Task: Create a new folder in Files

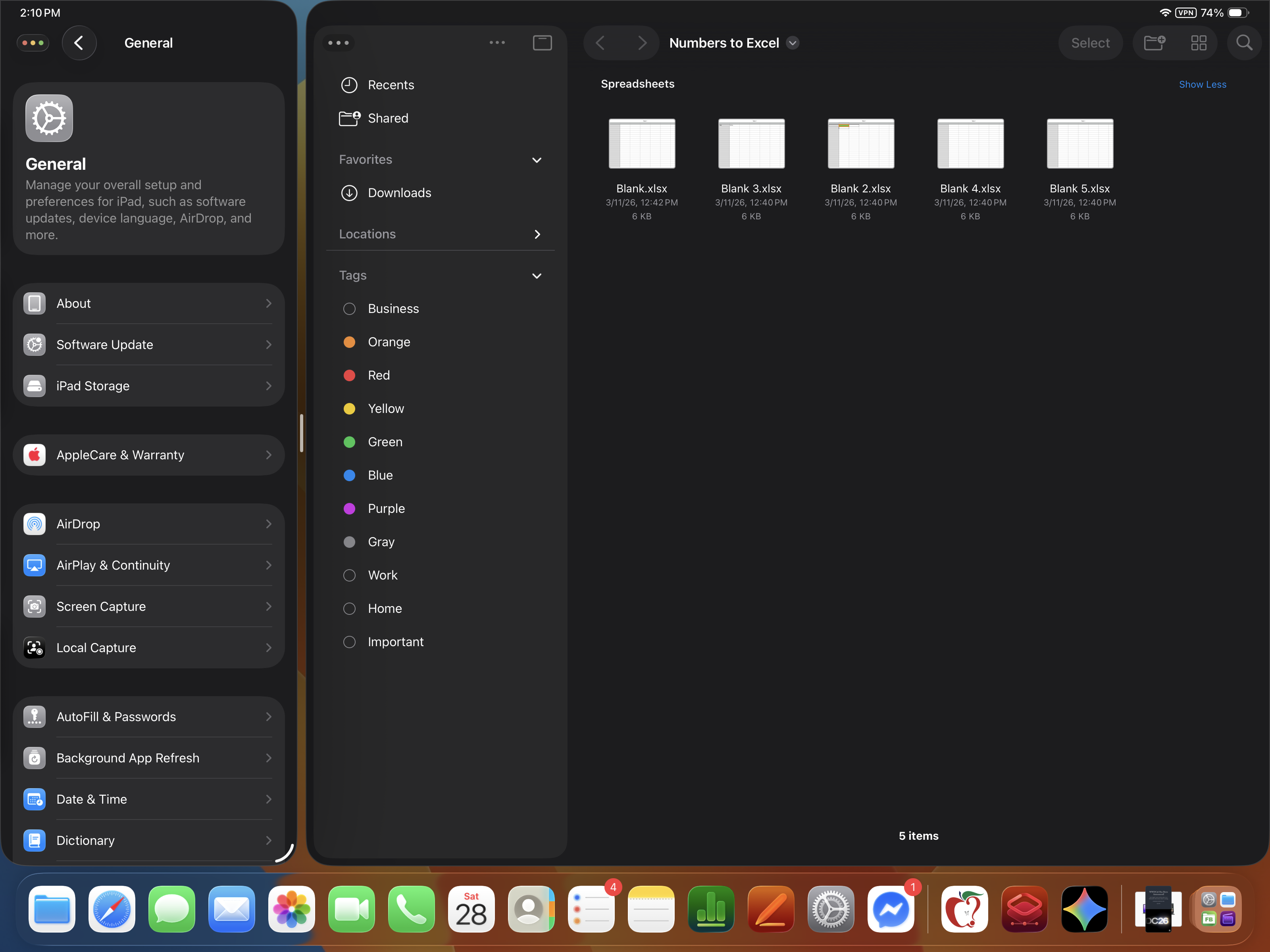Action: click(1154, 43)
